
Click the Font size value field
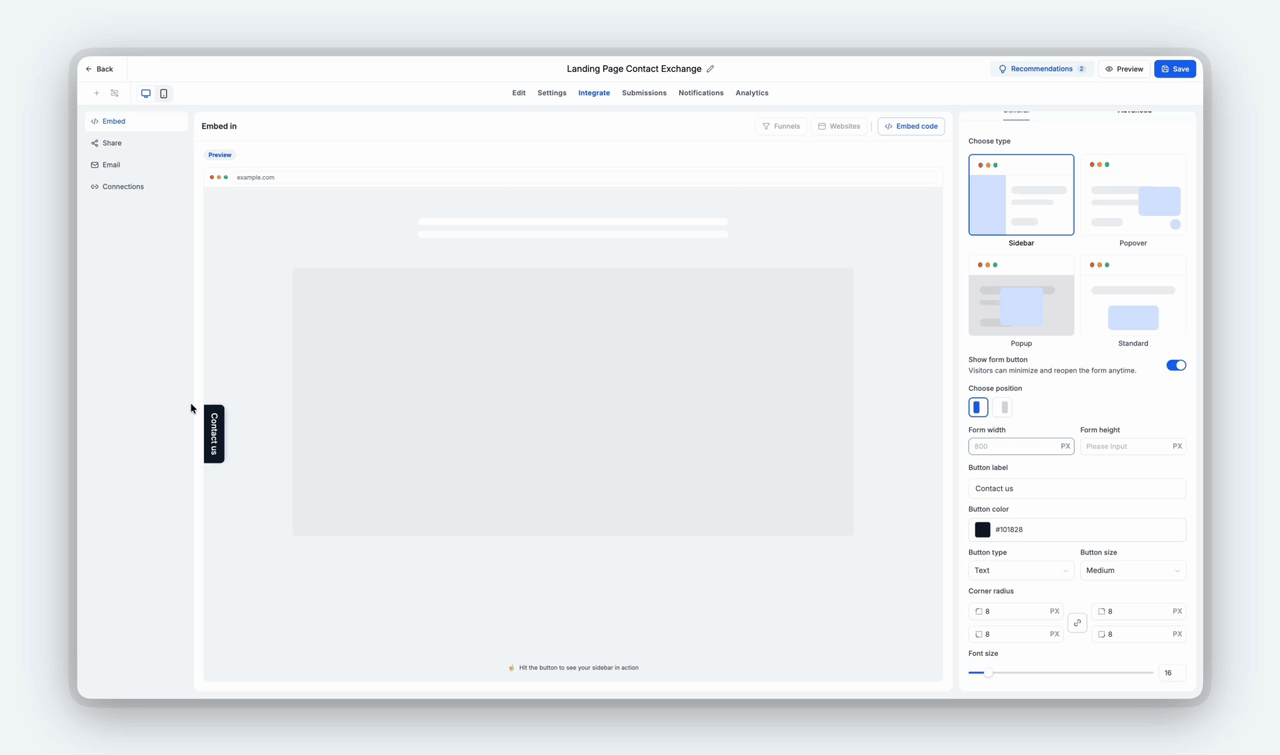(x=1172, y=673)
